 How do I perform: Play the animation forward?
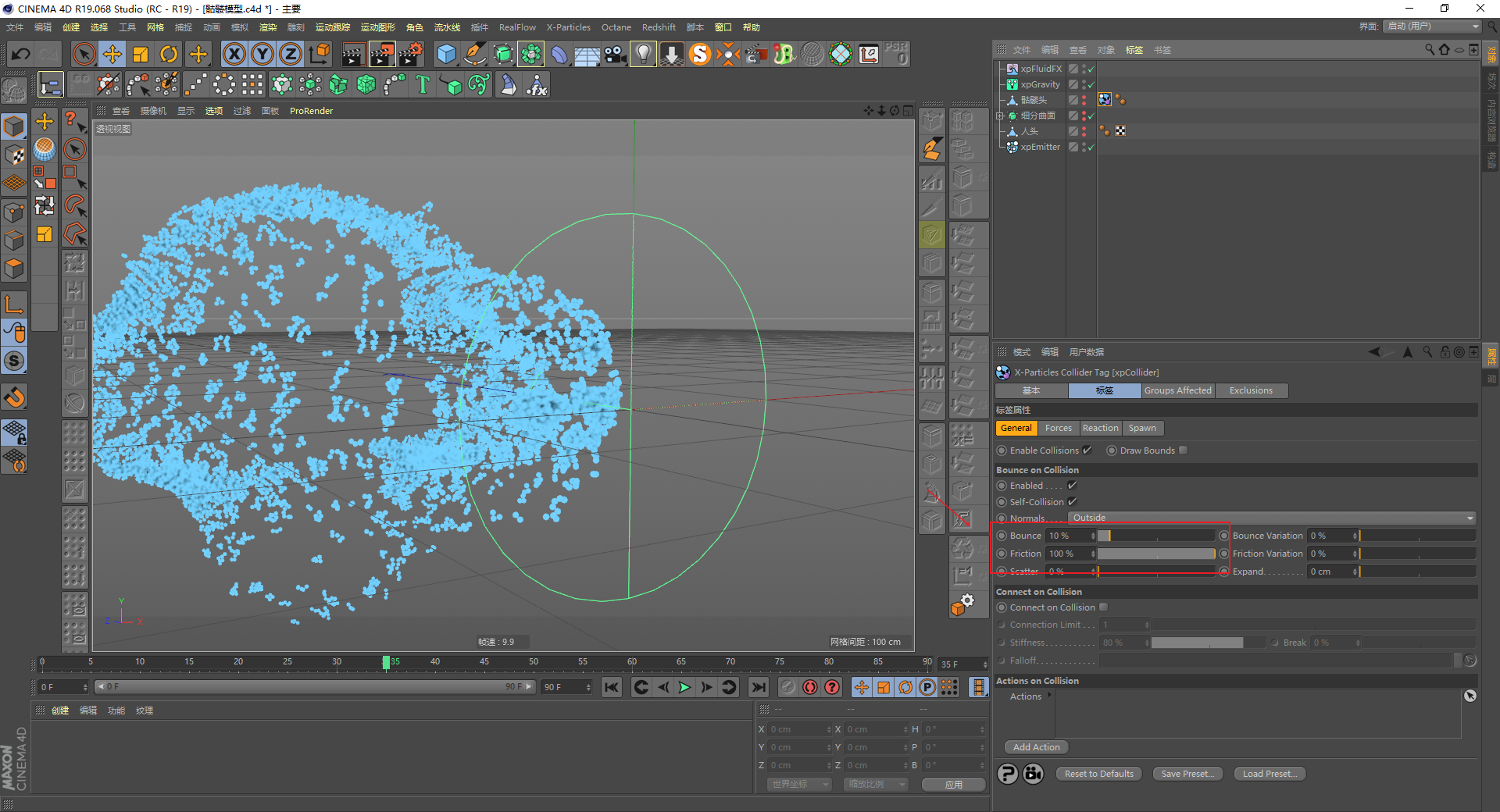pos(684,687)
